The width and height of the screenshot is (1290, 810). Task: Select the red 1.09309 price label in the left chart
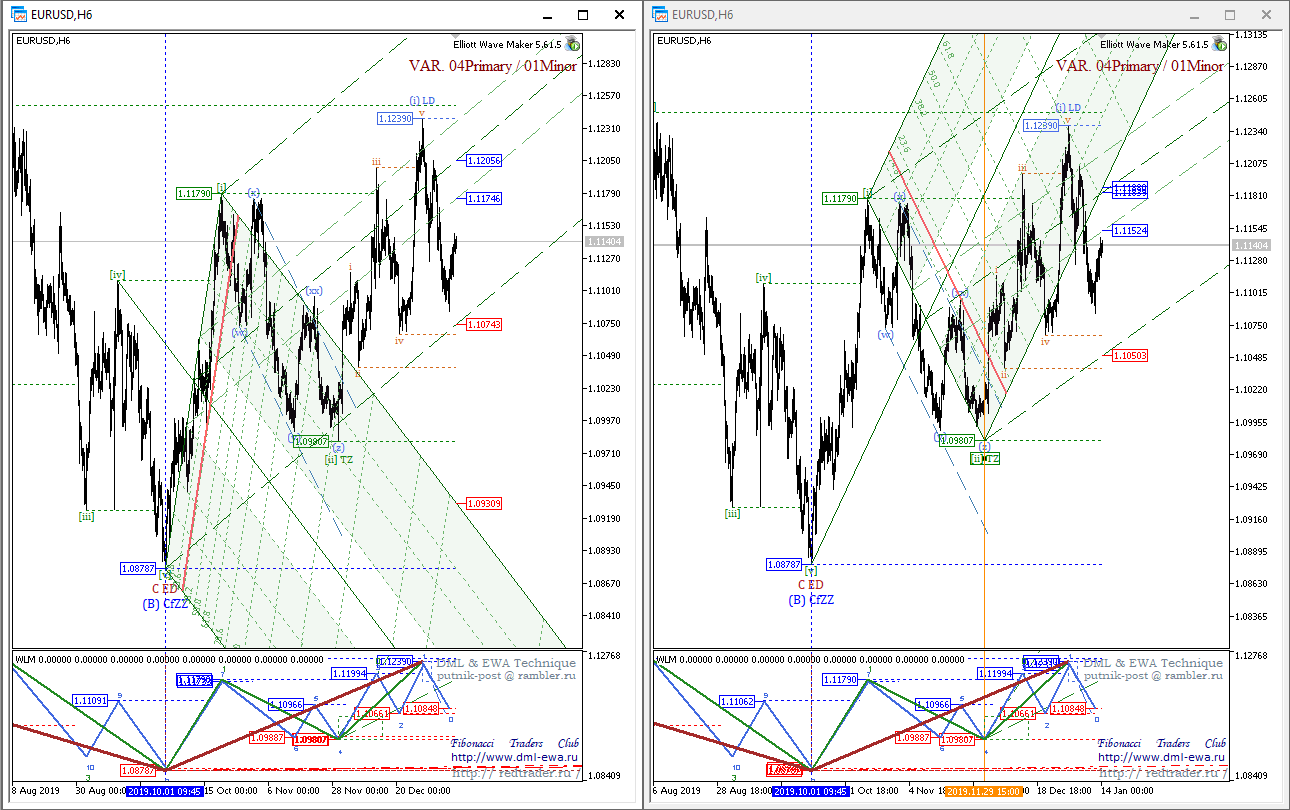[x=485, y=503]
